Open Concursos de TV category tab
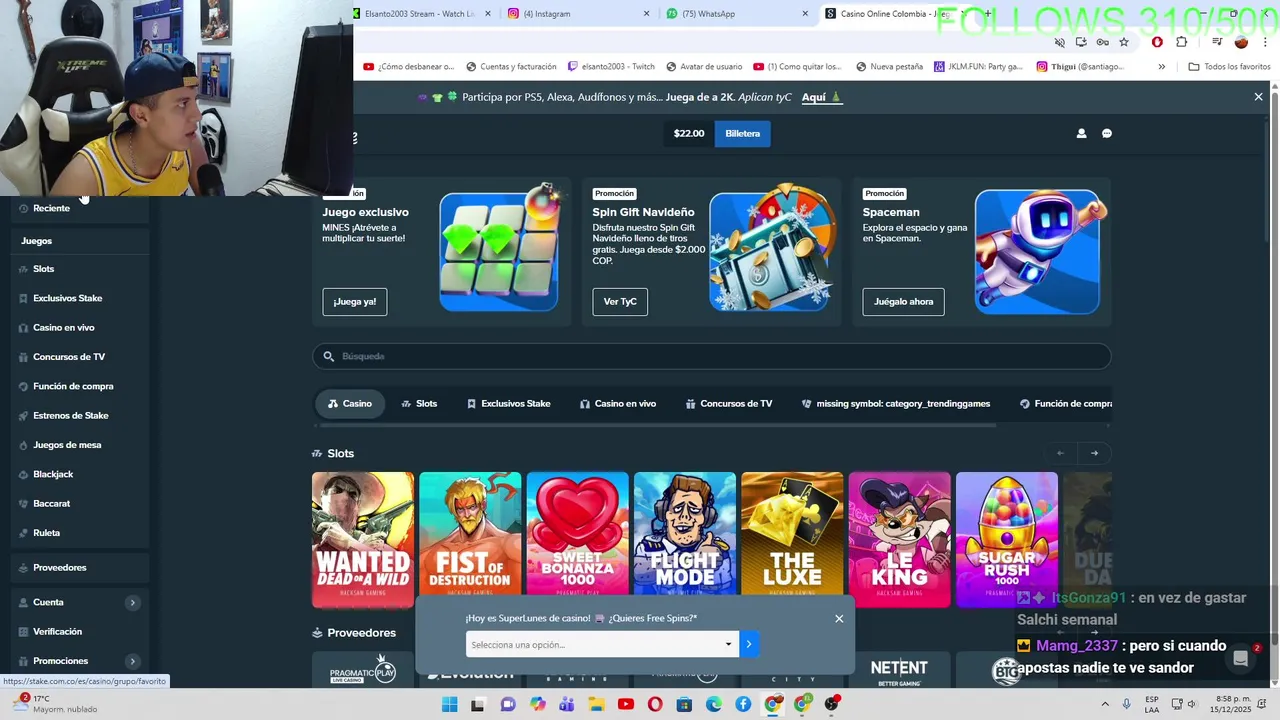This screenshot has width=1280, height=720. 729,403
